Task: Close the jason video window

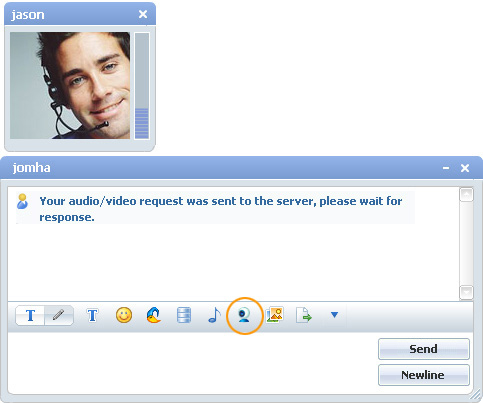Action: coord(143,14)
